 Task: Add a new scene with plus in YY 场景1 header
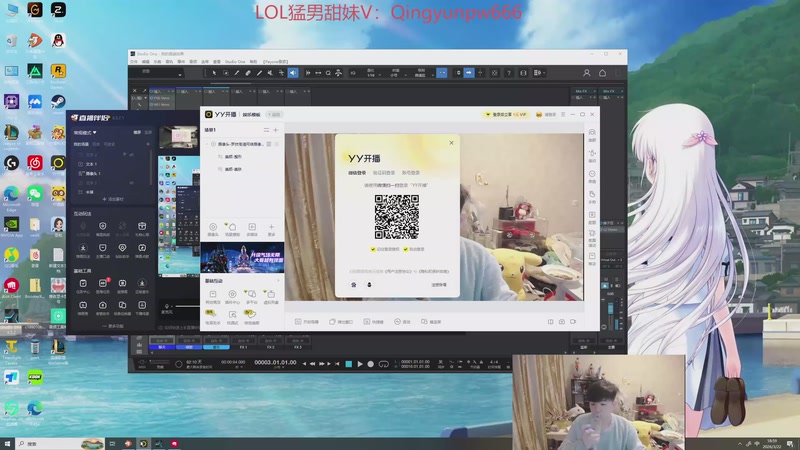coord(276,130)
